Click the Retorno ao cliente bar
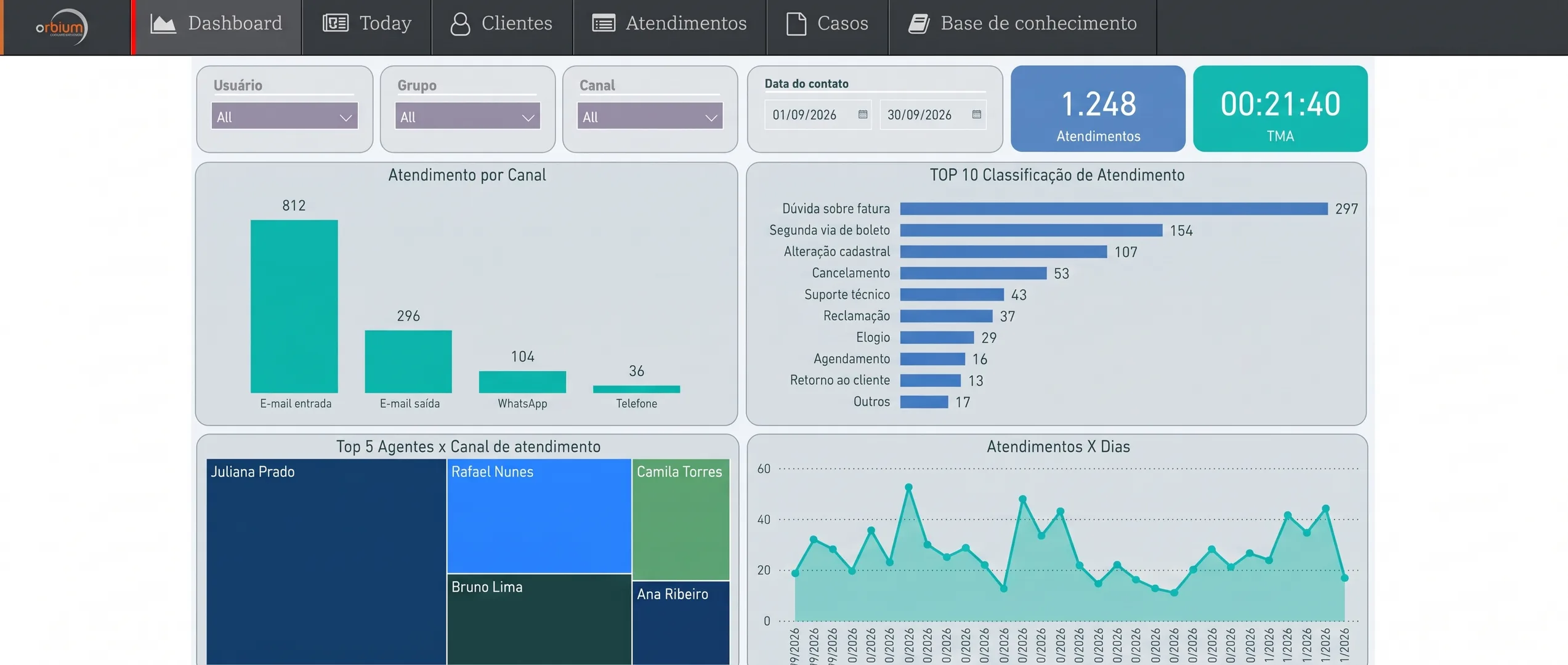This screenshot has height=665, width=1568. (x=930, y=381)
